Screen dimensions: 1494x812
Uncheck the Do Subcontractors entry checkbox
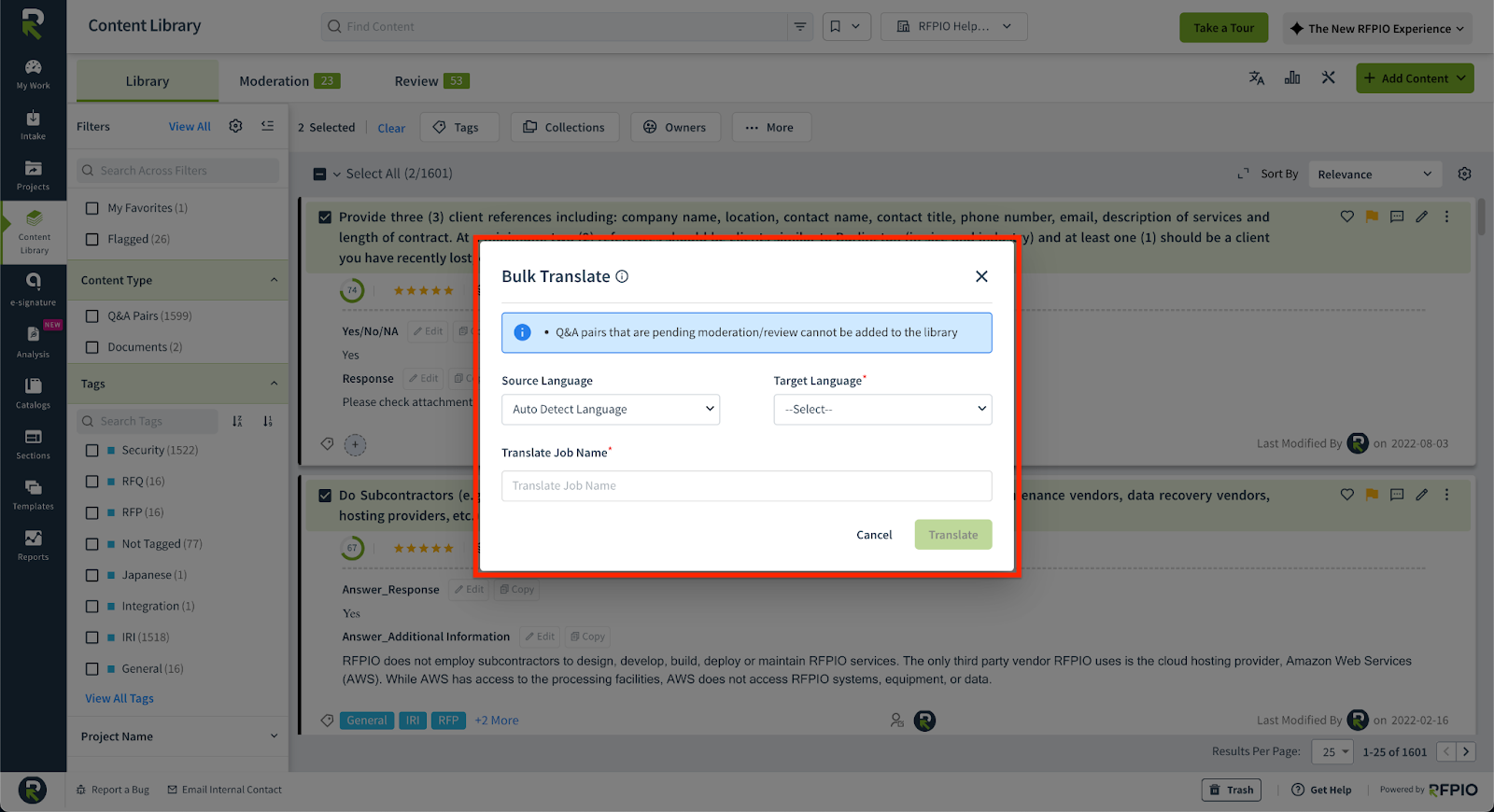[x=325, y=496]
